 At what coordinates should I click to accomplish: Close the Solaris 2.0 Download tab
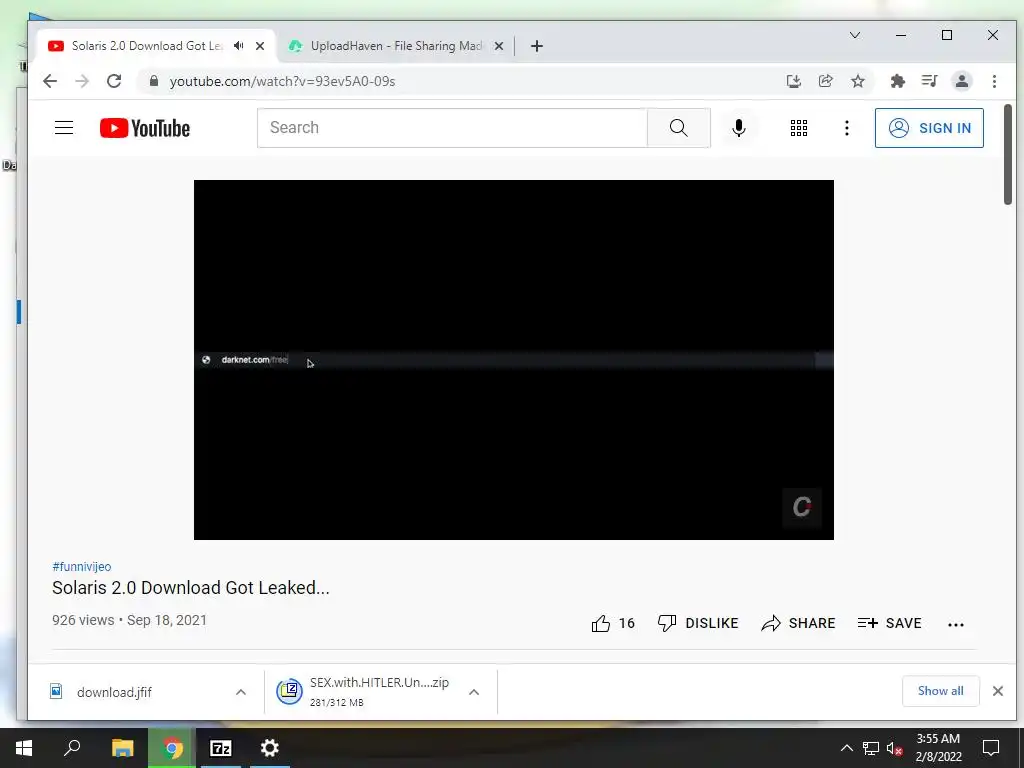(260, 46)
